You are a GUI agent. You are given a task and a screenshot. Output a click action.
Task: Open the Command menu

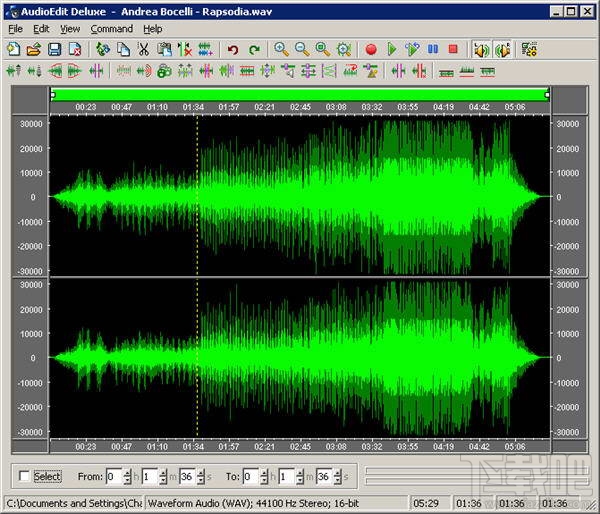tap(111, 29)
